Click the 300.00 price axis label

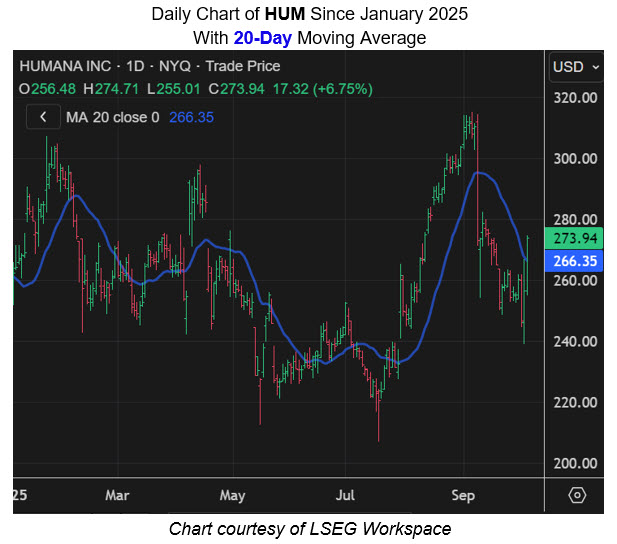click(x=575, y=159)
